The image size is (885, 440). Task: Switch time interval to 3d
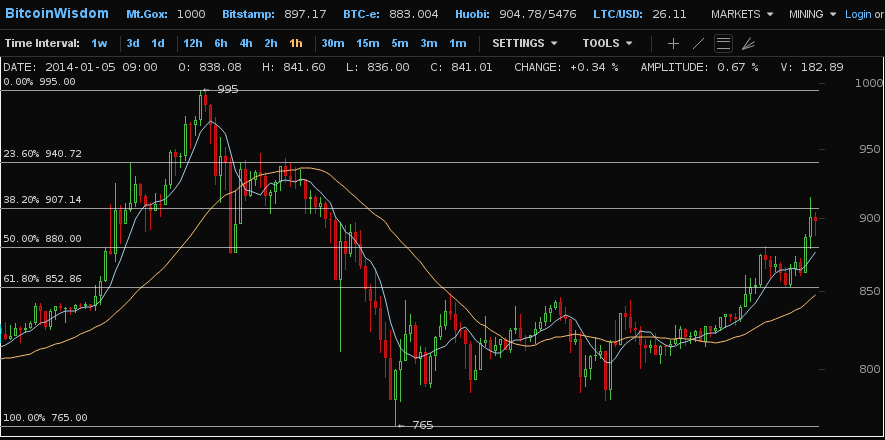133,43
